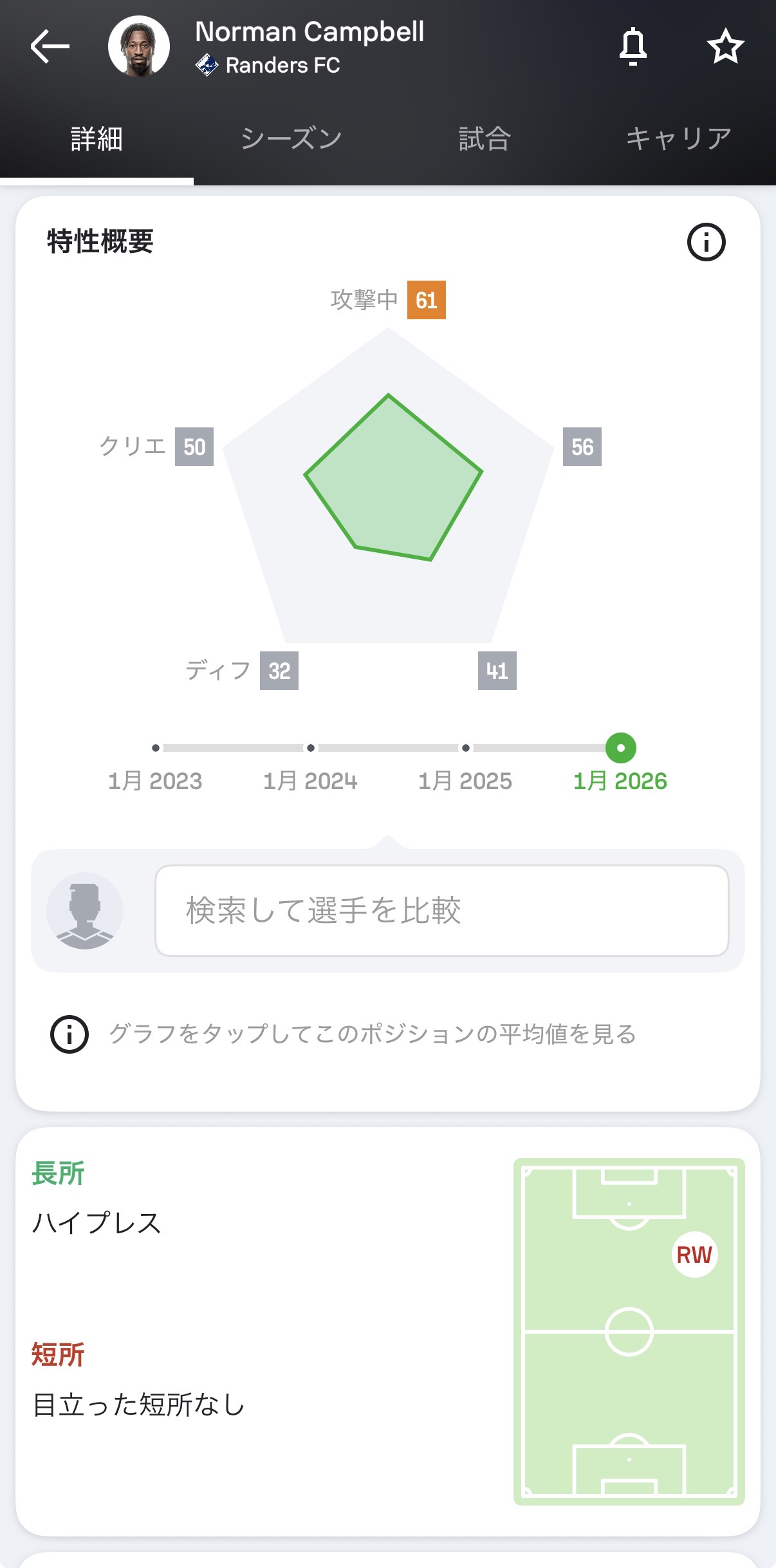
Task: Favorite the player with star icon
Action: (x=725, y=46)
